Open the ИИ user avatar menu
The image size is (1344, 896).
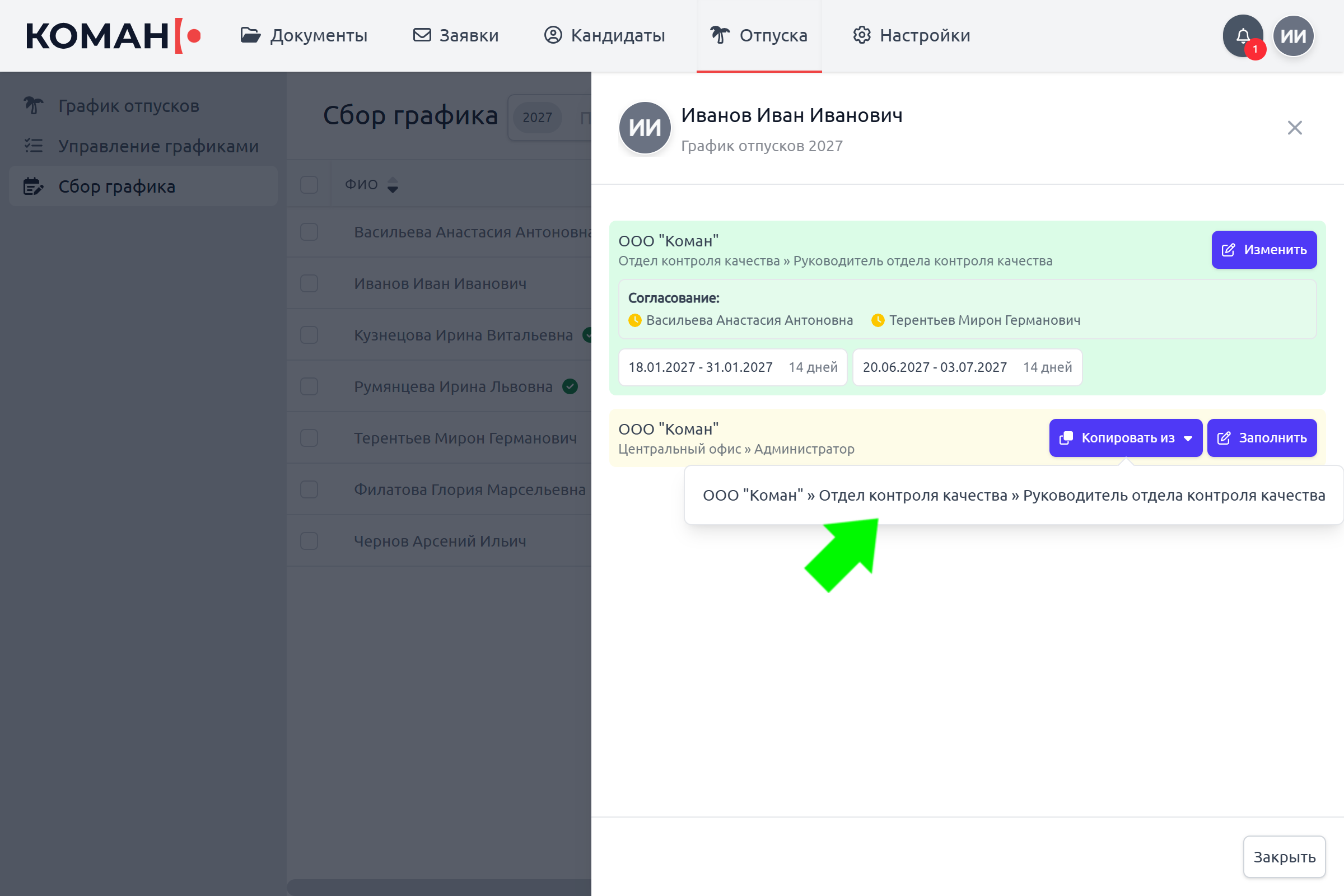[1293, 36]
